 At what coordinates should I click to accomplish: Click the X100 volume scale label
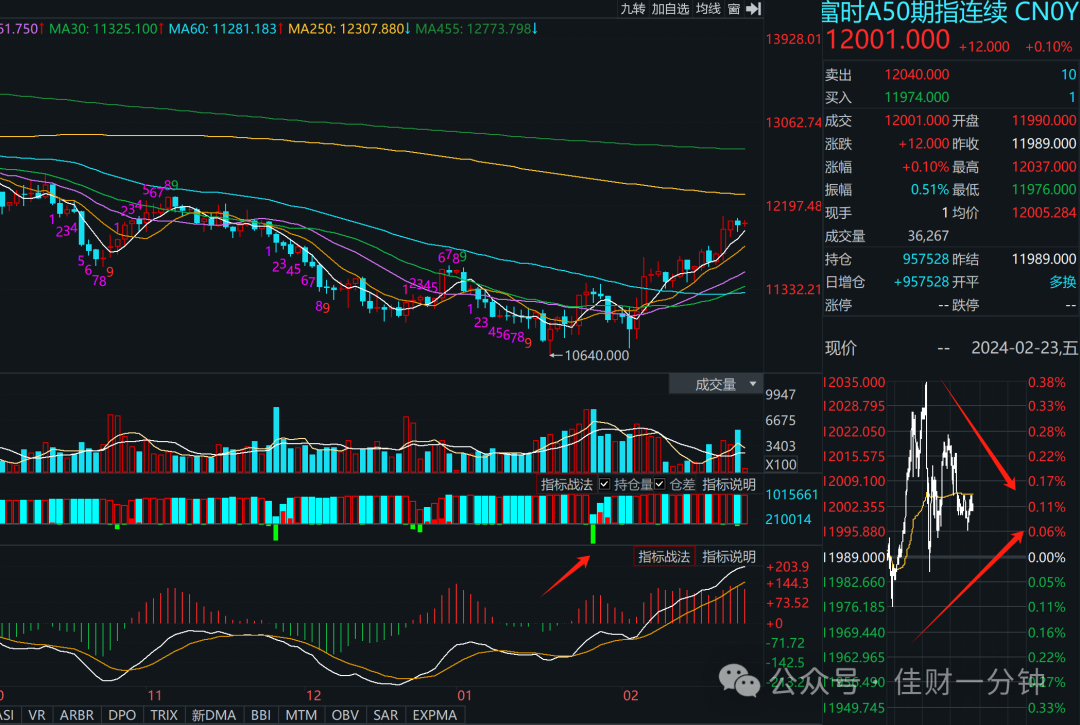point(781,465)
